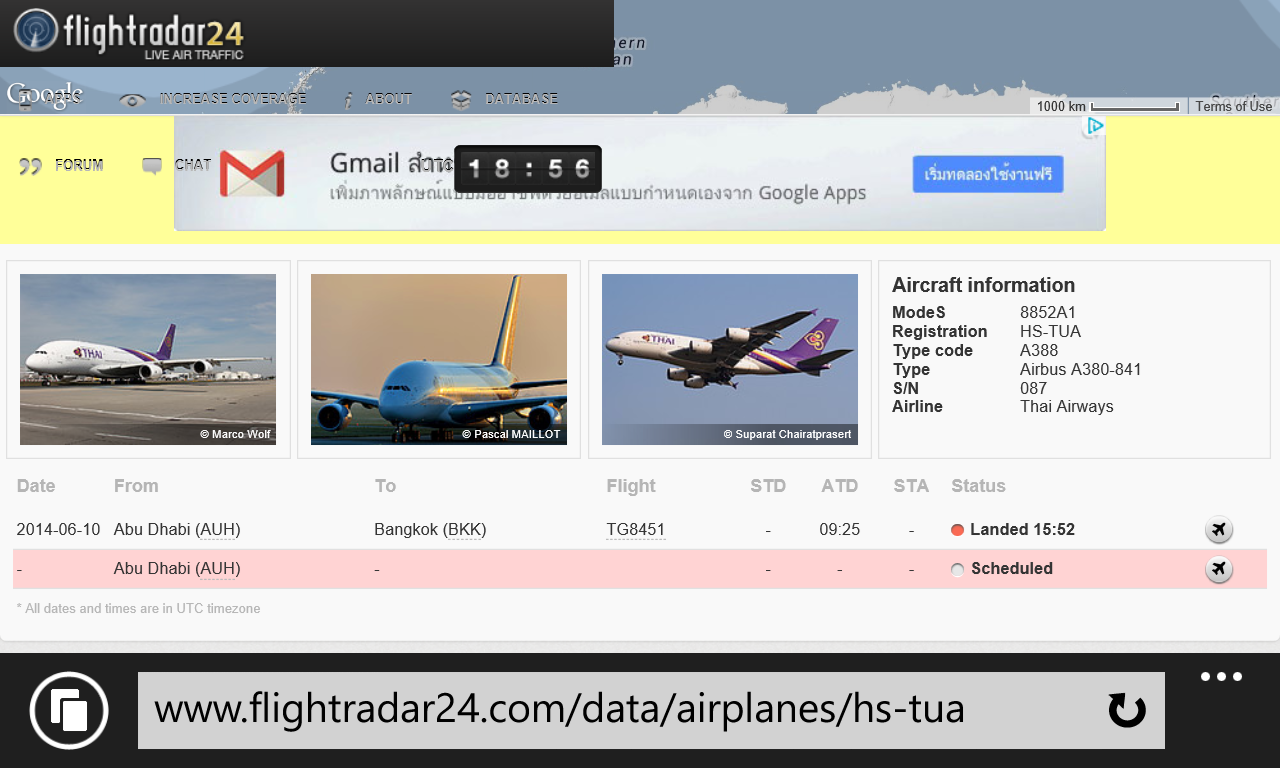Image resolution: width=1280 pixels, height=768 pixels.
Task: Click the Date column header
Action: 36,486
